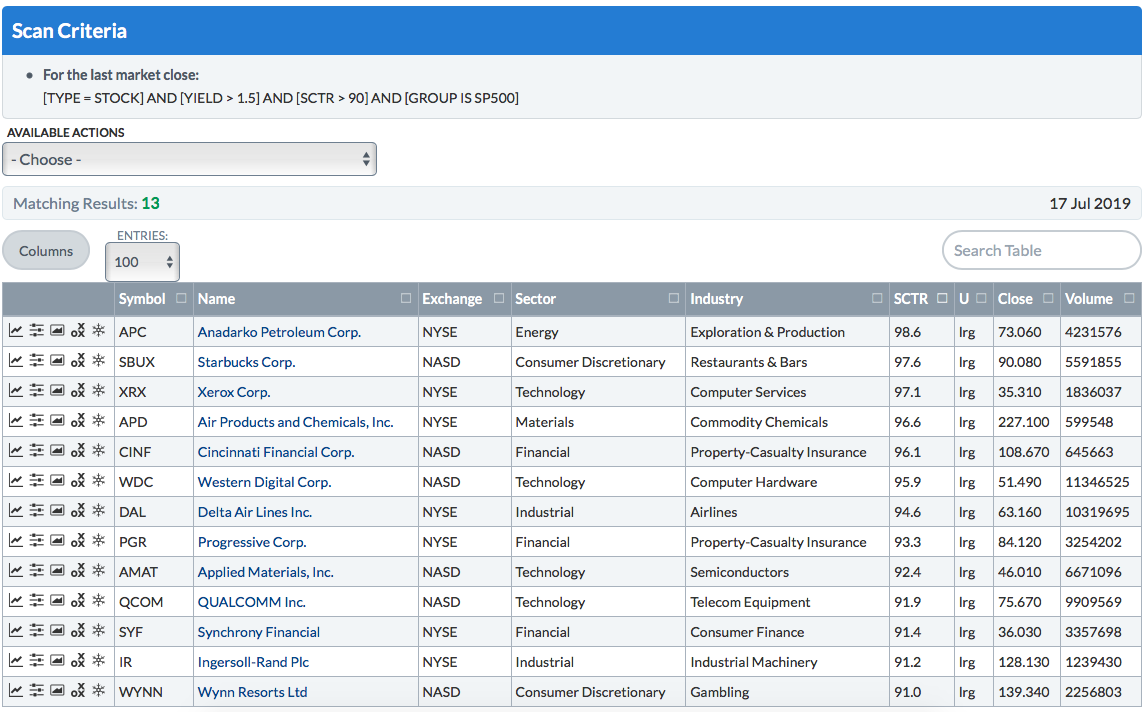Click the sliders icon in the SBUX row
The height and width of the screenshot is (712, 1144).
37,362
